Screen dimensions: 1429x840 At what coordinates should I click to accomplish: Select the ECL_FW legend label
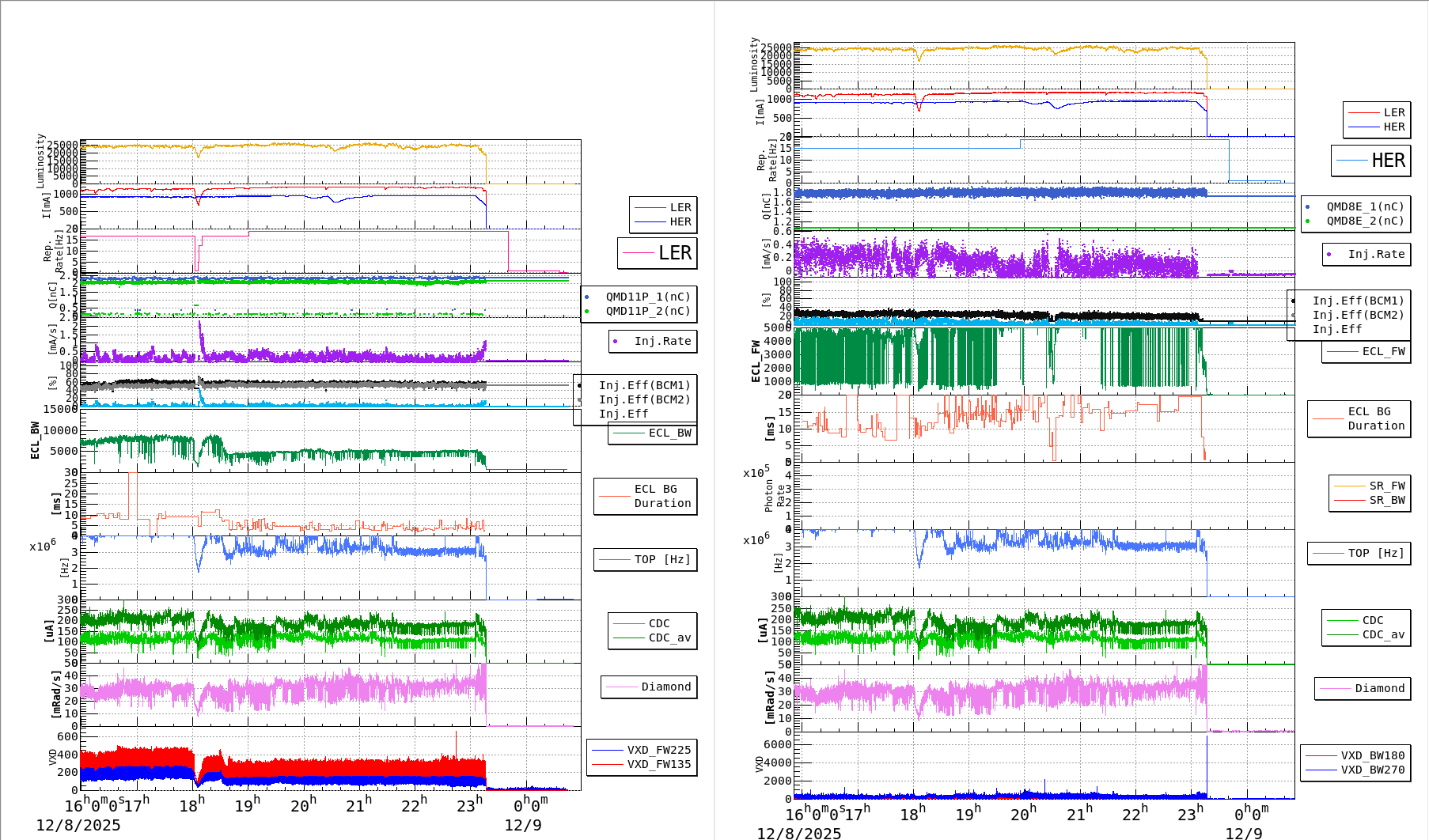click(1383, 351)
